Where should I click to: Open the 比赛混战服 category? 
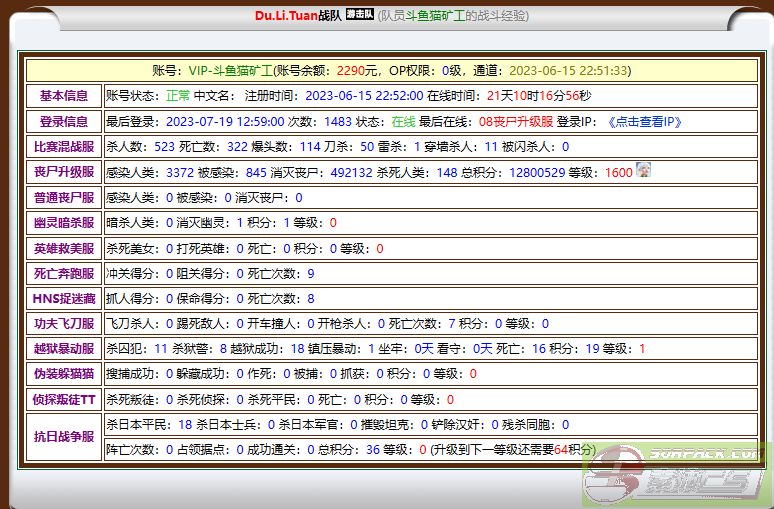[x=64, y=146]
